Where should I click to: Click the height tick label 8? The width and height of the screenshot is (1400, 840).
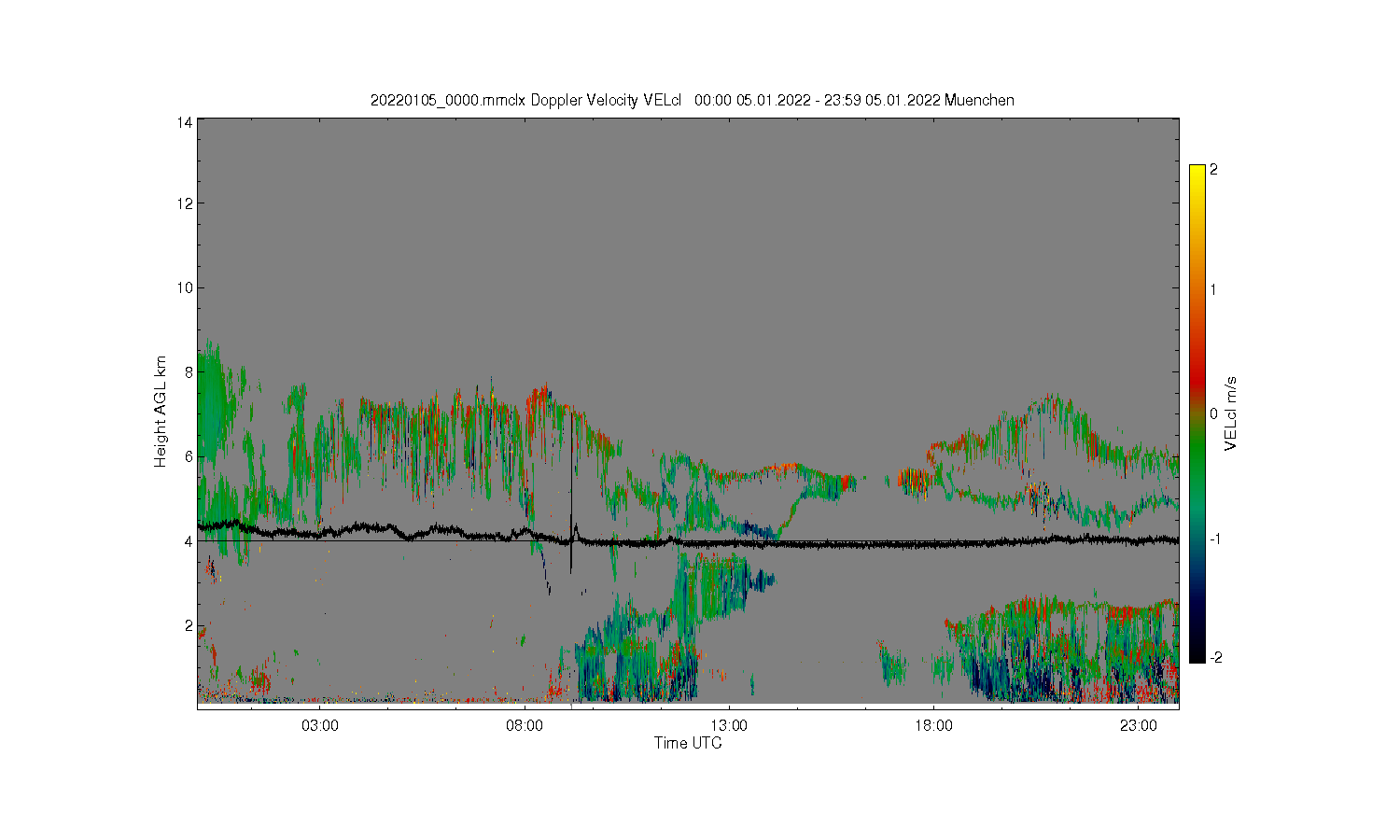tap(189, 371)
